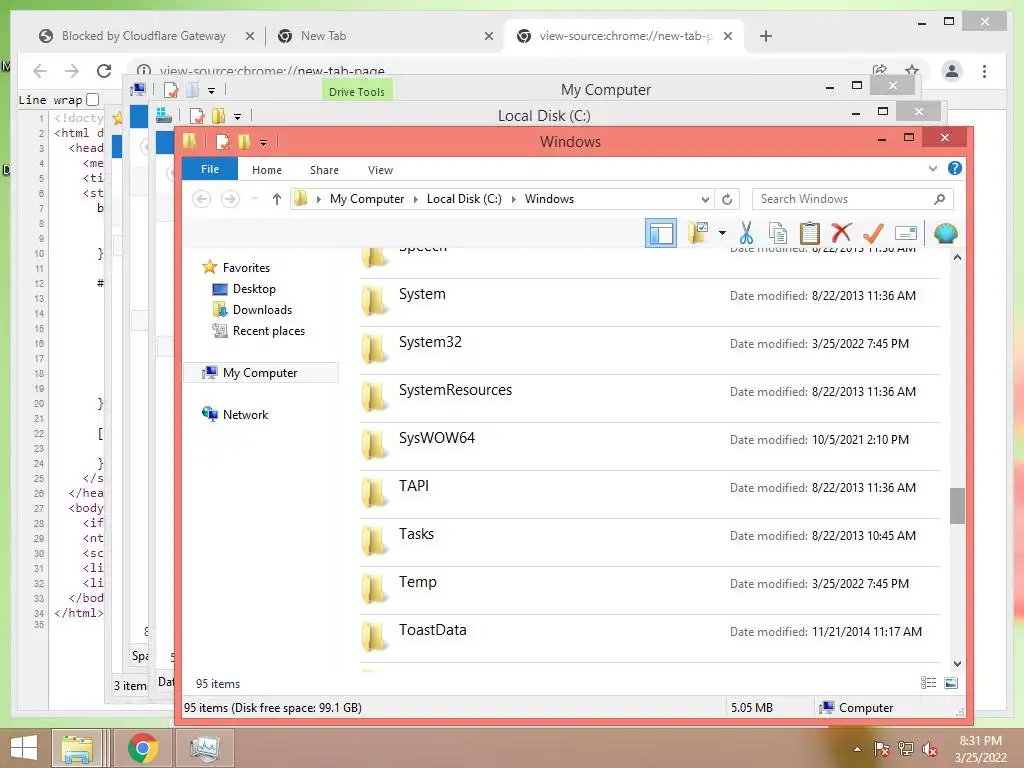Click the red X Delete icon

[841, 232]
